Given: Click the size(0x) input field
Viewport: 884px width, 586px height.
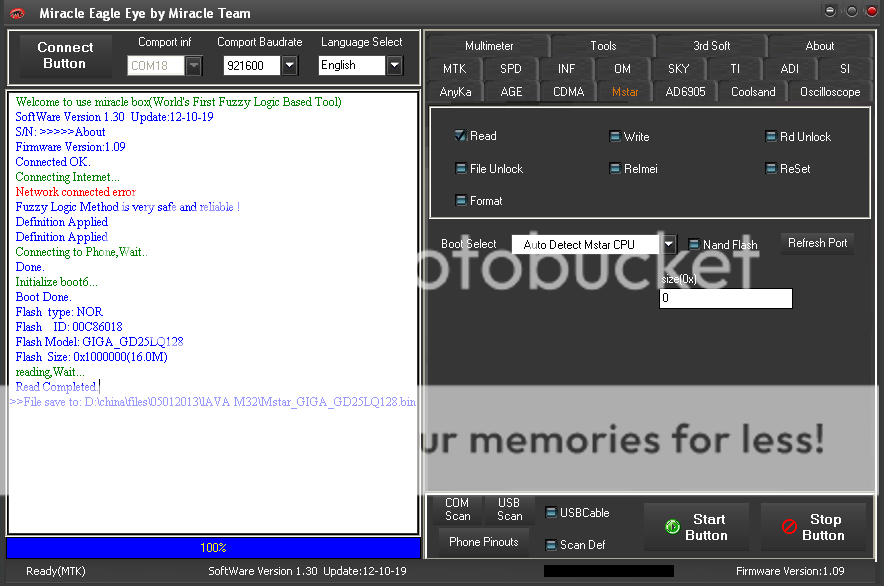Looking at the screenshot, I should 726,298.
